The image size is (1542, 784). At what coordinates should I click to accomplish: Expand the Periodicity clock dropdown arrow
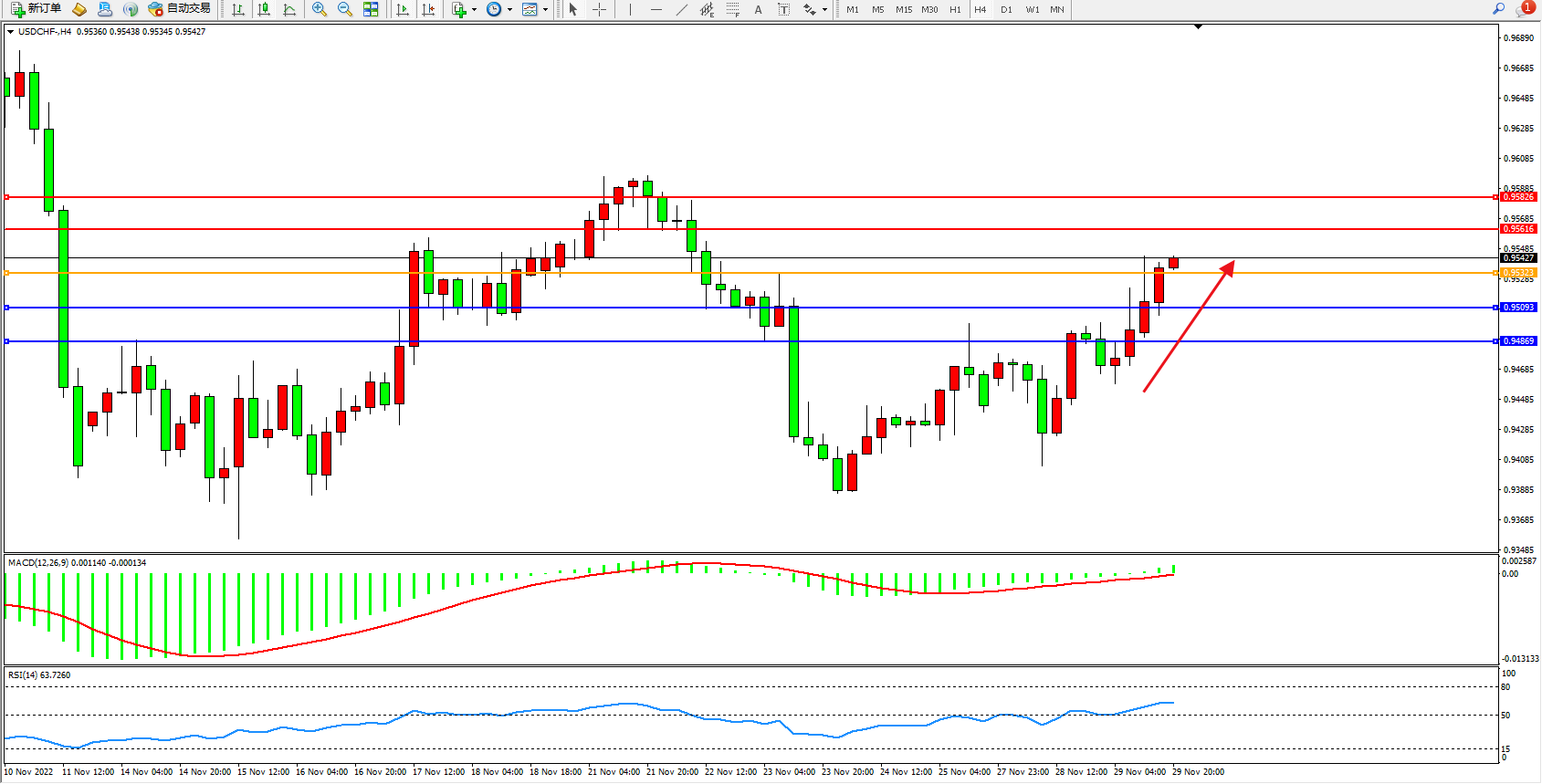point(509,9)
